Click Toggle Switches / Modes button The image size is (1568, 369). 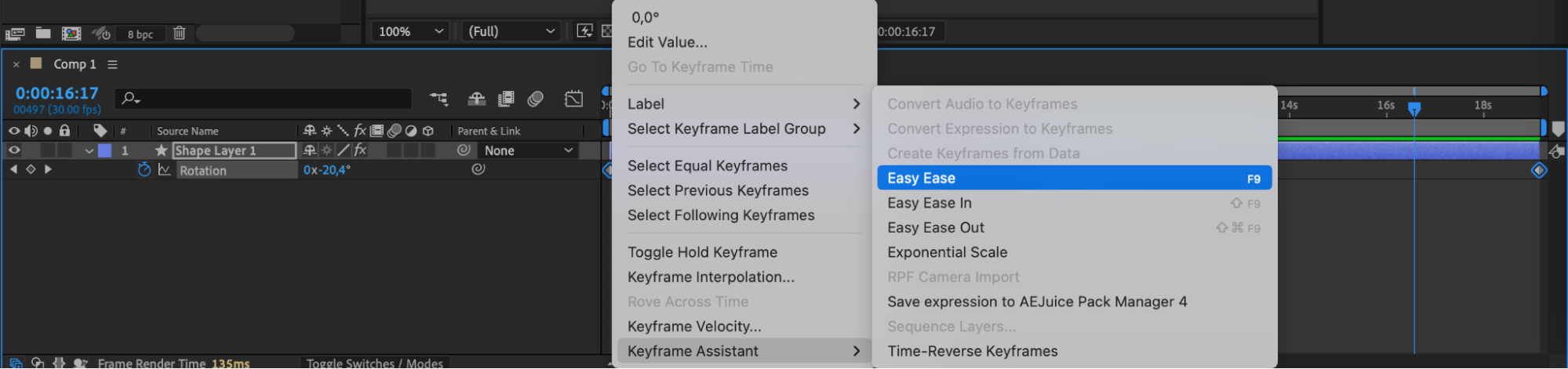click(x=374, y=363)
